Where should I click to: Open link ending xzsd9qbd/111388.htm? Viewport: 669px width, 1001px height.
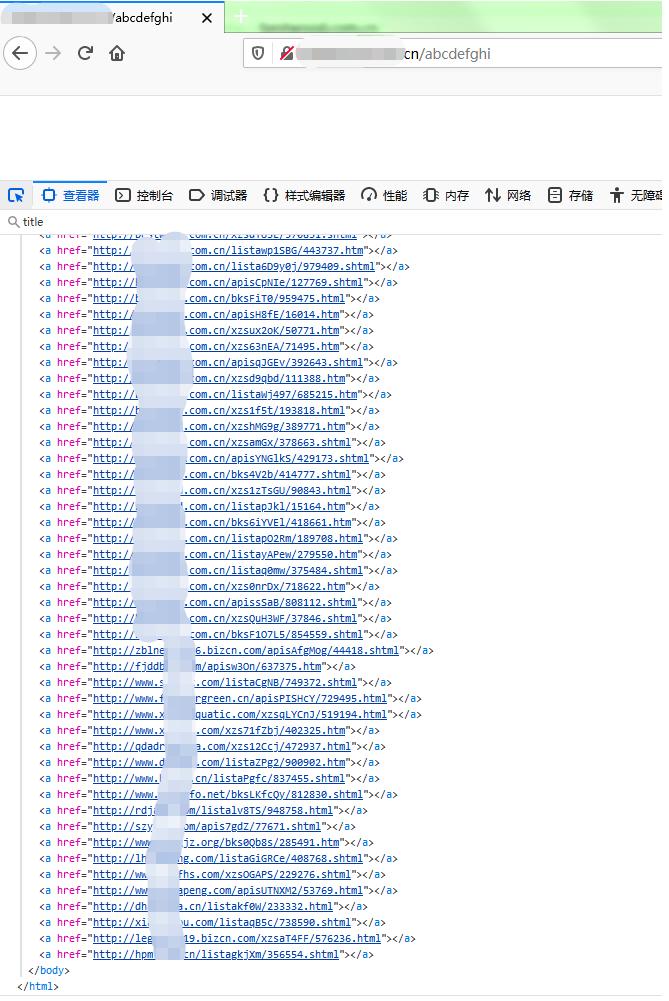(x=219, y=378)
